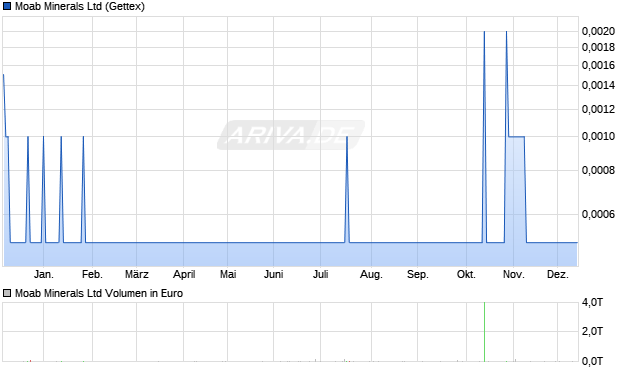This screenshot has height=371, width=620.
Task: Click the 'Moab Minerals Ltd (Gettex)' chart title
Action: click(80, 6)
